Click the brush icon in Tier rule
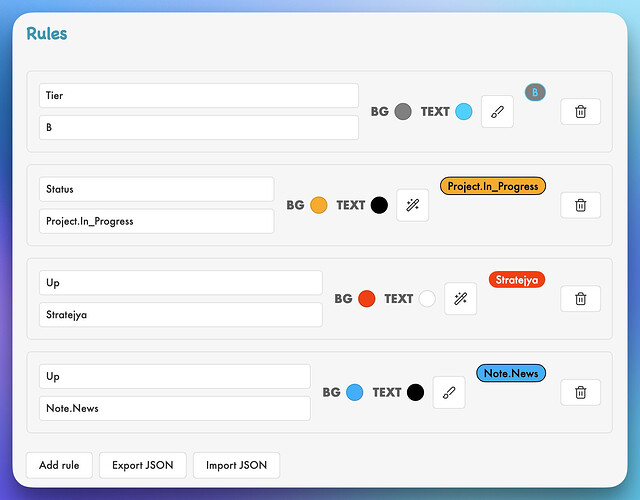640x500 pixels. coord(497,112)
